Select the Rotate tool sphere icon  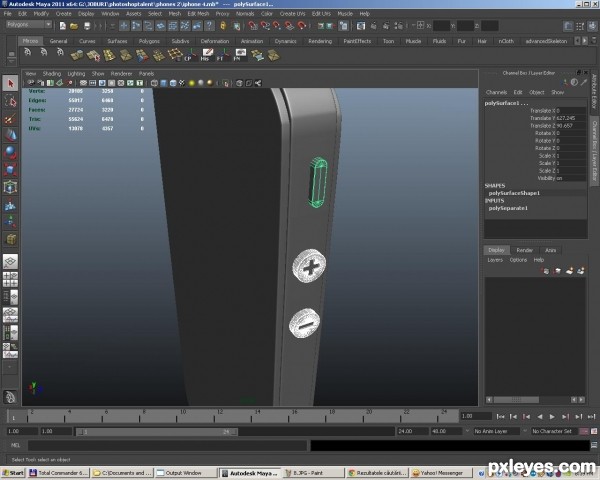[10, 152]
